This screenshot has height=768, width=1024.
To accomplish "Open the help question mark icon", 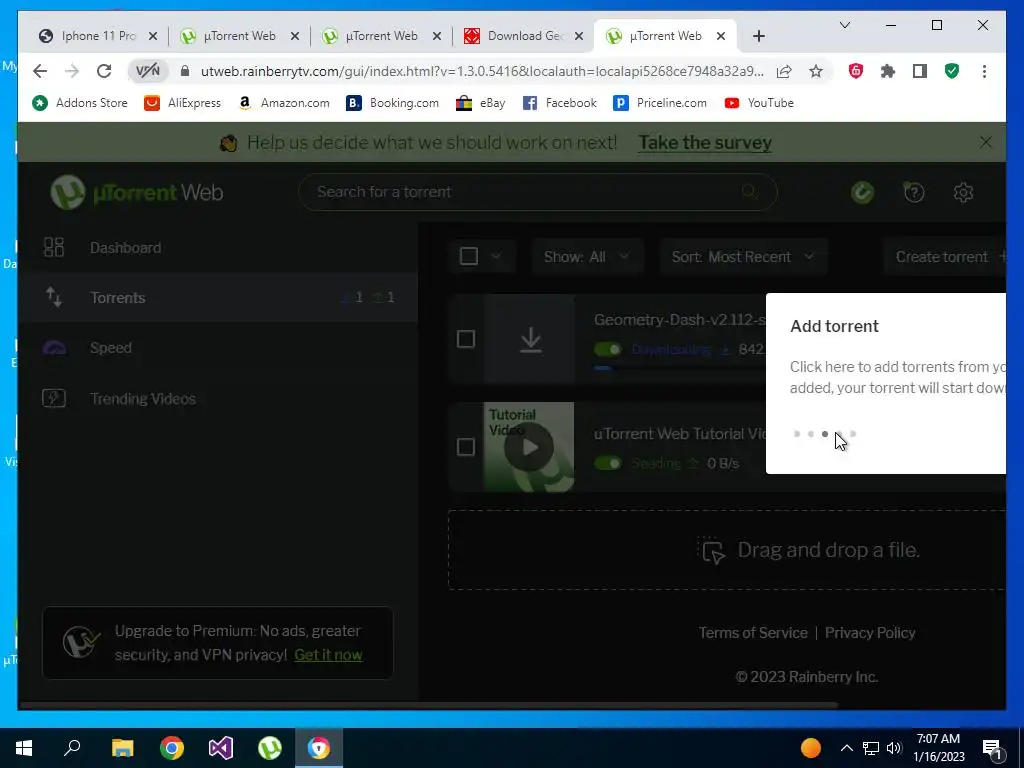I will point(914,192).
